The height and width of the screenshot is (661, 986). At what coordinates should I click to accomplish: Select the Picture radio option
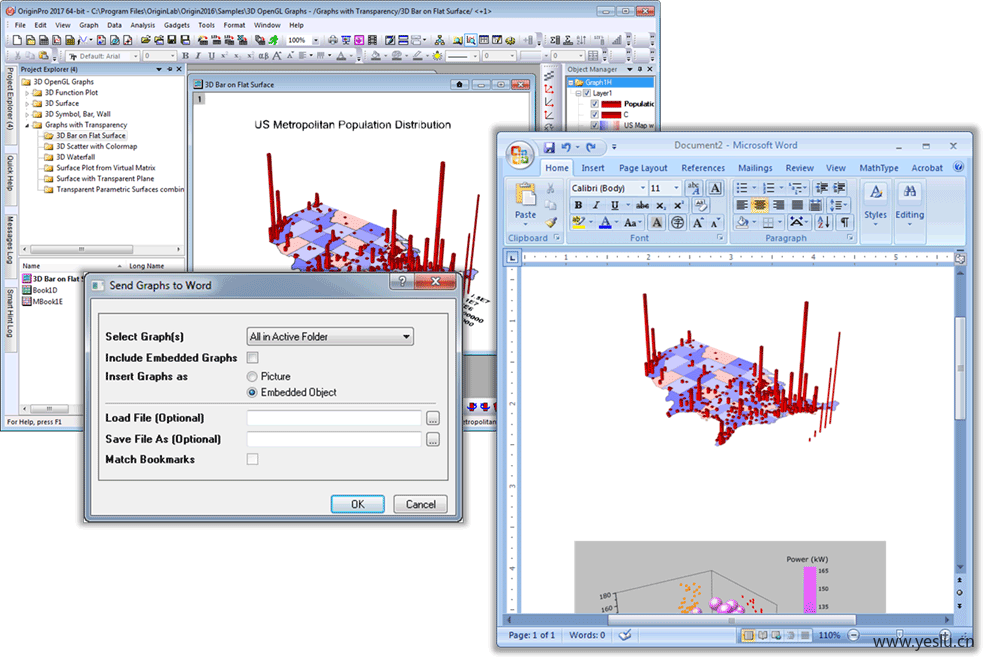point(252,377)
